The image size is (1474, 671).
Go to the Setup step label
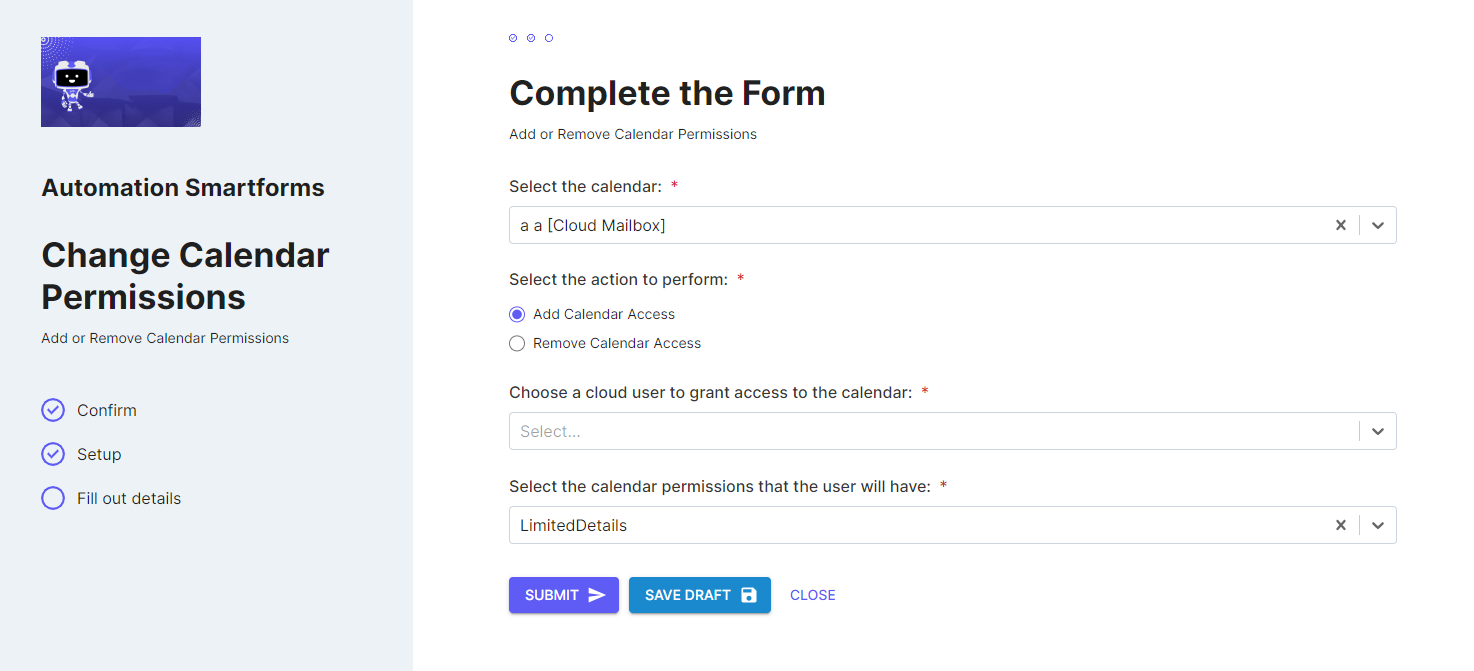pos(99,454)
